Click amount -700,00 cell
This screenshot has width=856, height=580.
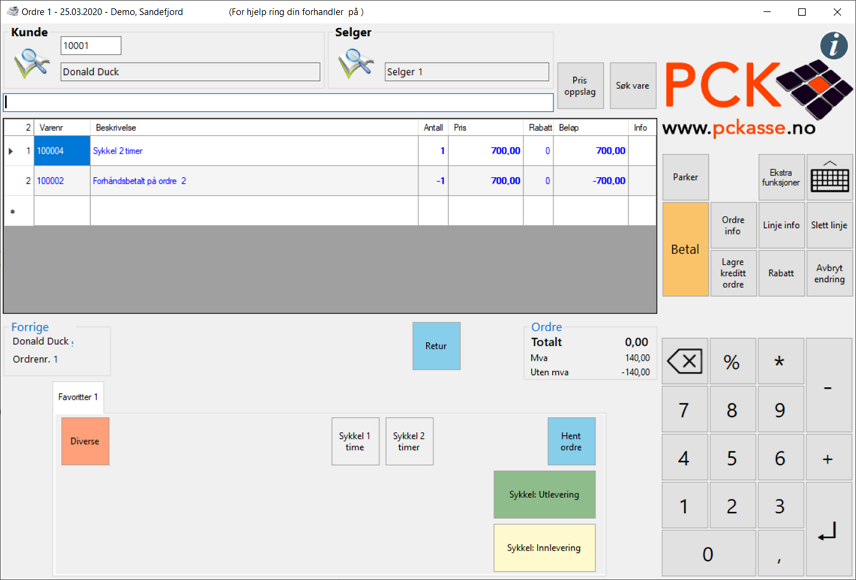591,181
